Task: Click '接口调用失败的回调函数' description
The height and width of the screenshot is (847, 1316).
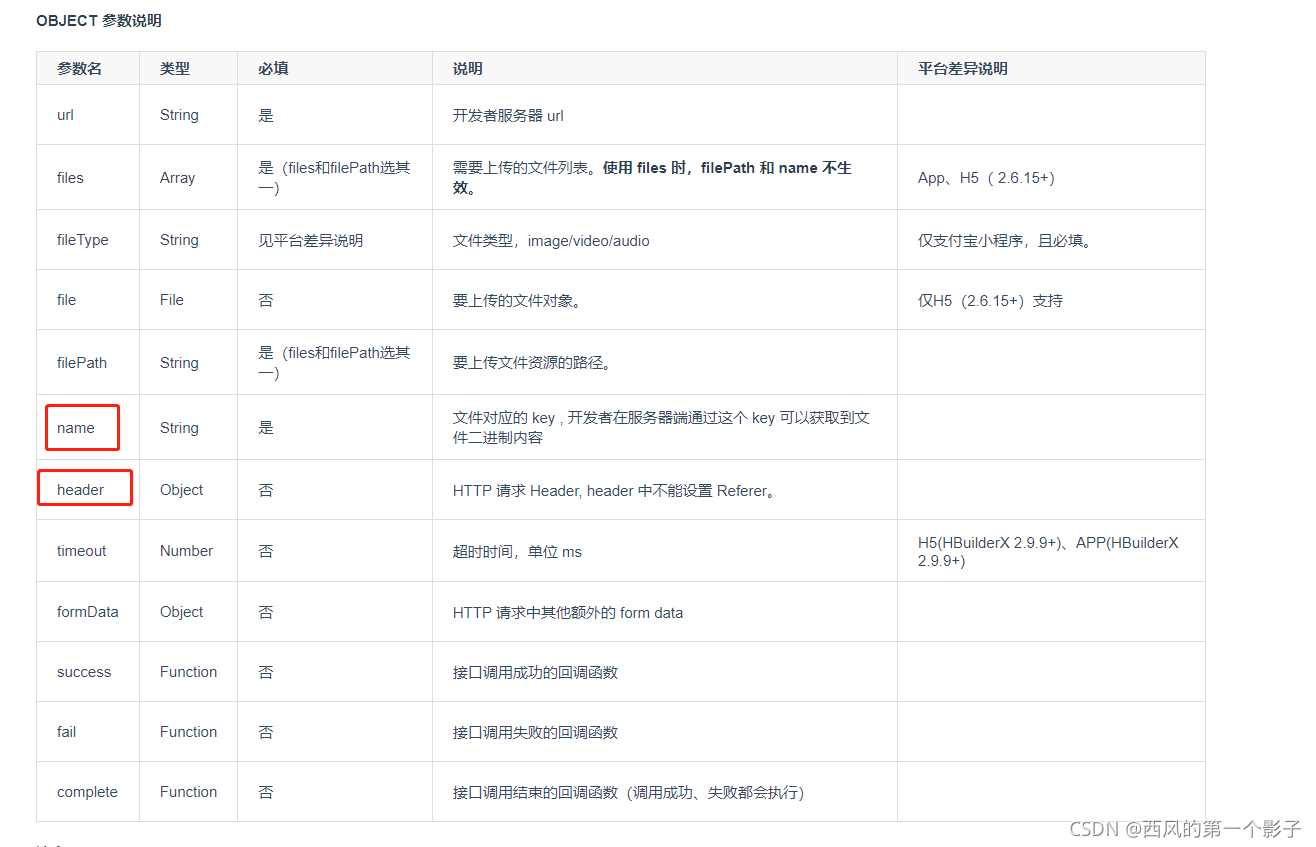Action: (x=535, y=733)
